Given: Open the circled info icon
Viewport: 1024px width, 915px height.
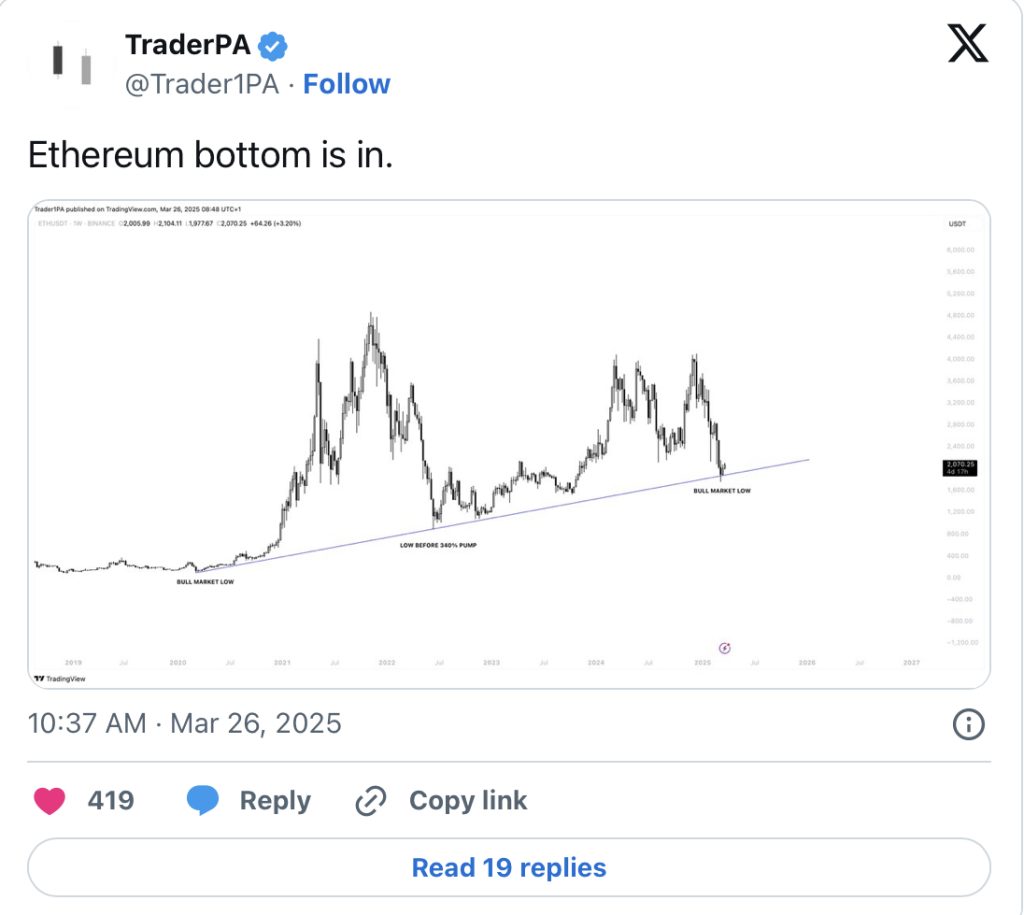Looking at the screenshot, I should coord(968,724).
